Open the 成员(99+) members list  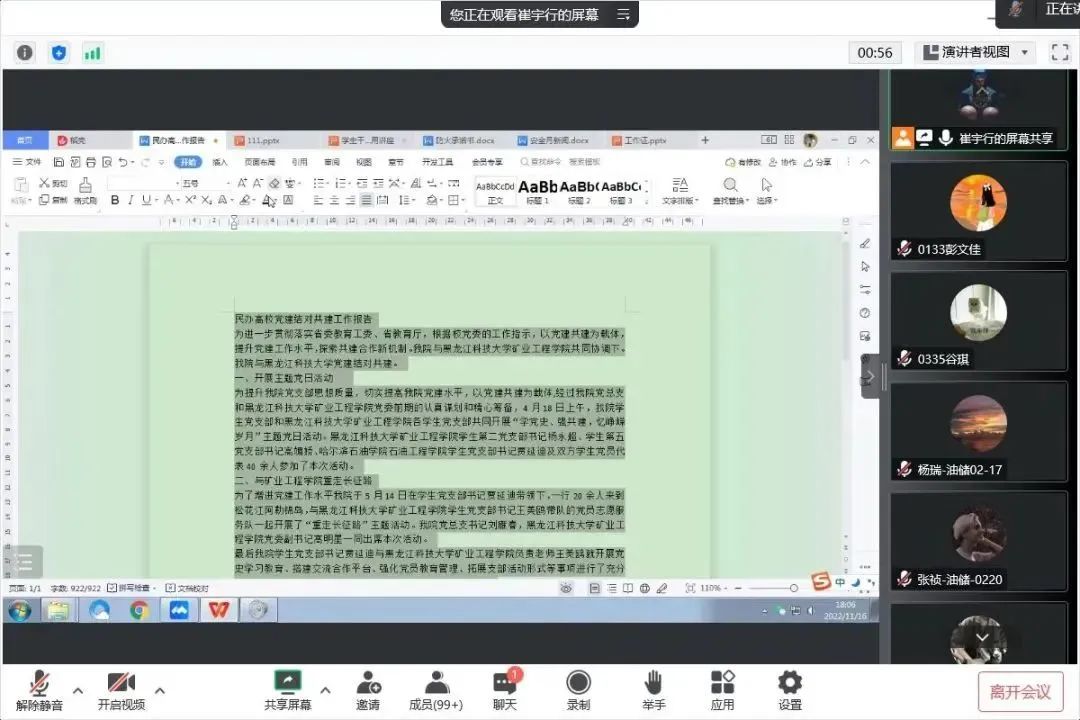pyautogui.click(x=436, y=684)
